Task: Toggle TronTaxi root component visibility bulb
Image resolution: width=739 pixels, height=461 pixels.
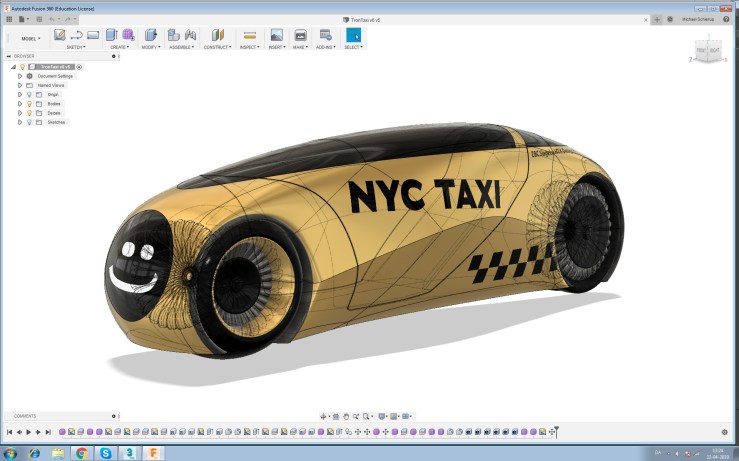Action: (x=22, y=67)
